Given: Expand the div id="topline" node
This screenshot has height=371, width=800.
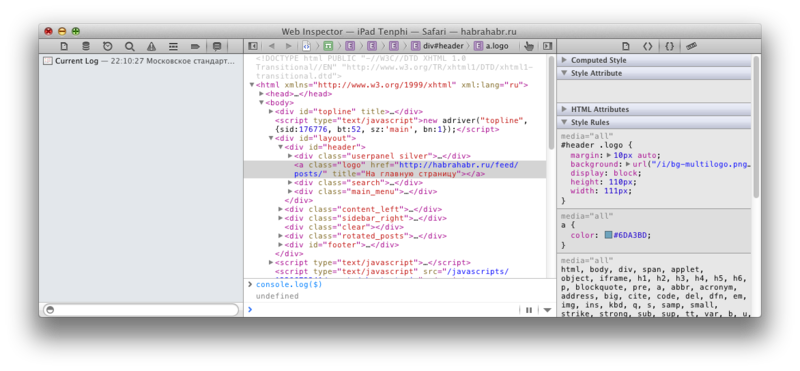Looking at the screenshot, I should [x=271, y=111].
